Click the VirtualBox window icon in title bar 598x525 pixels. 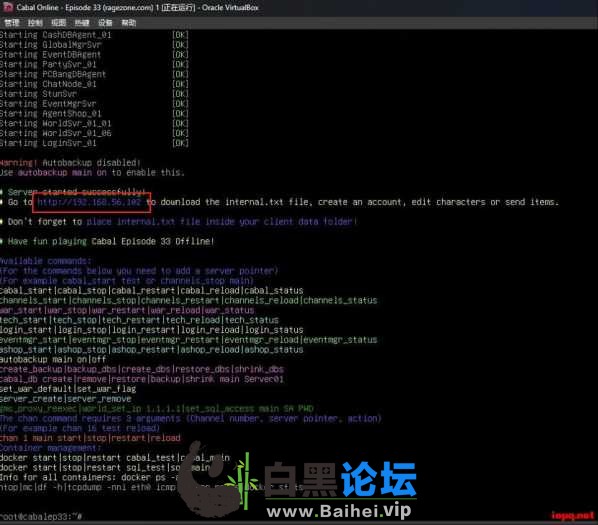pyautogui.click(x=7, y=7)
